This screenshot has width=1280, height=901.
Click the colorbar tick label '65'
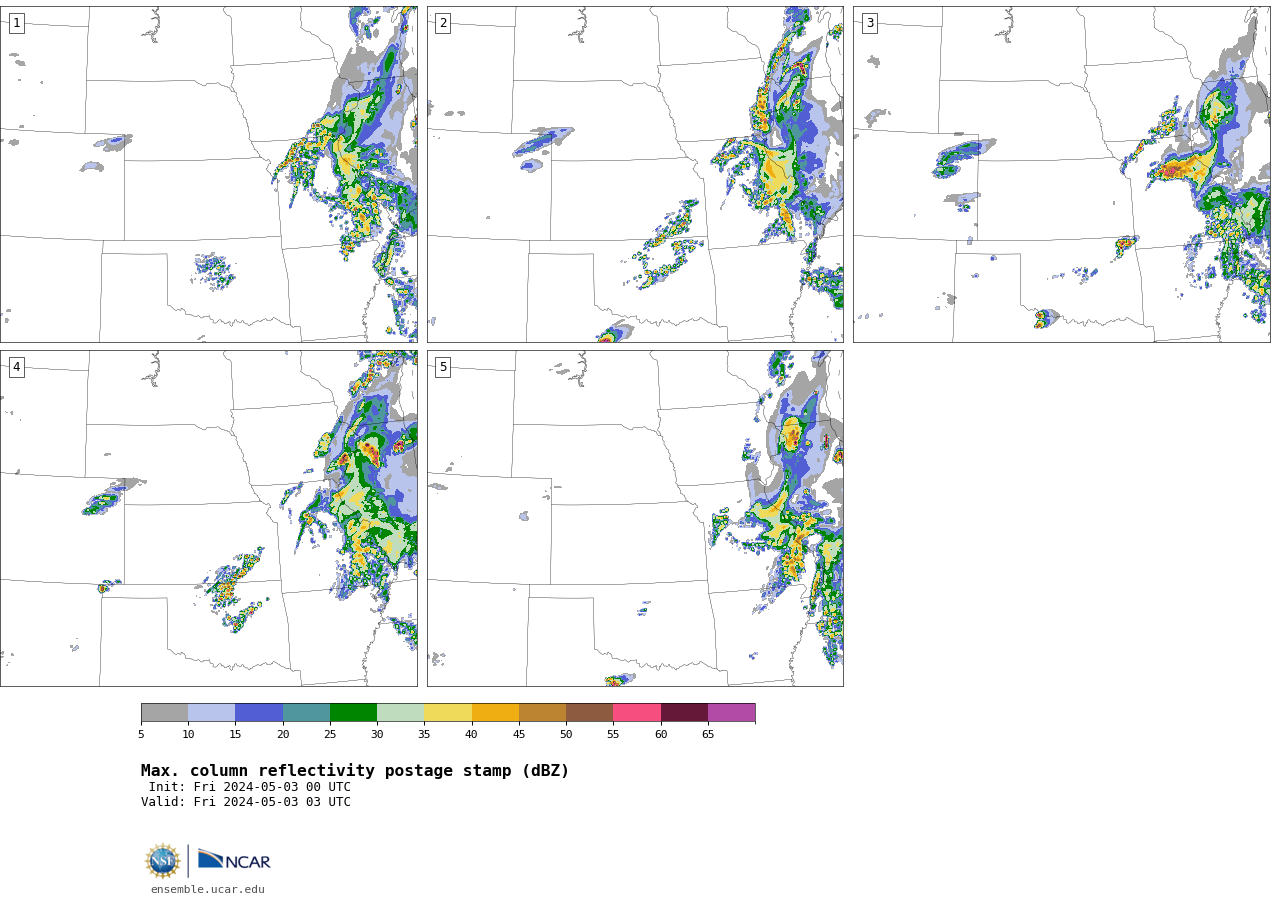point(708,734)
